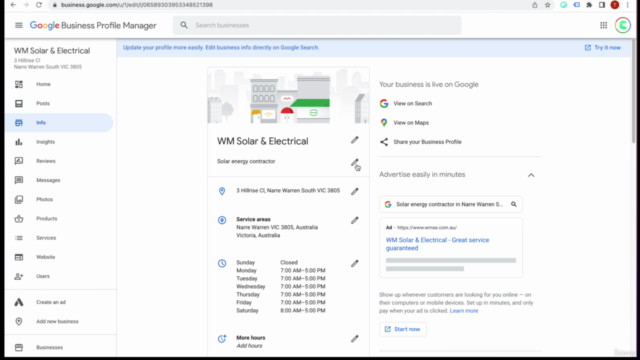Click the Insights bar chart icon
Screen dimensions: 640x360
(19, 142)
